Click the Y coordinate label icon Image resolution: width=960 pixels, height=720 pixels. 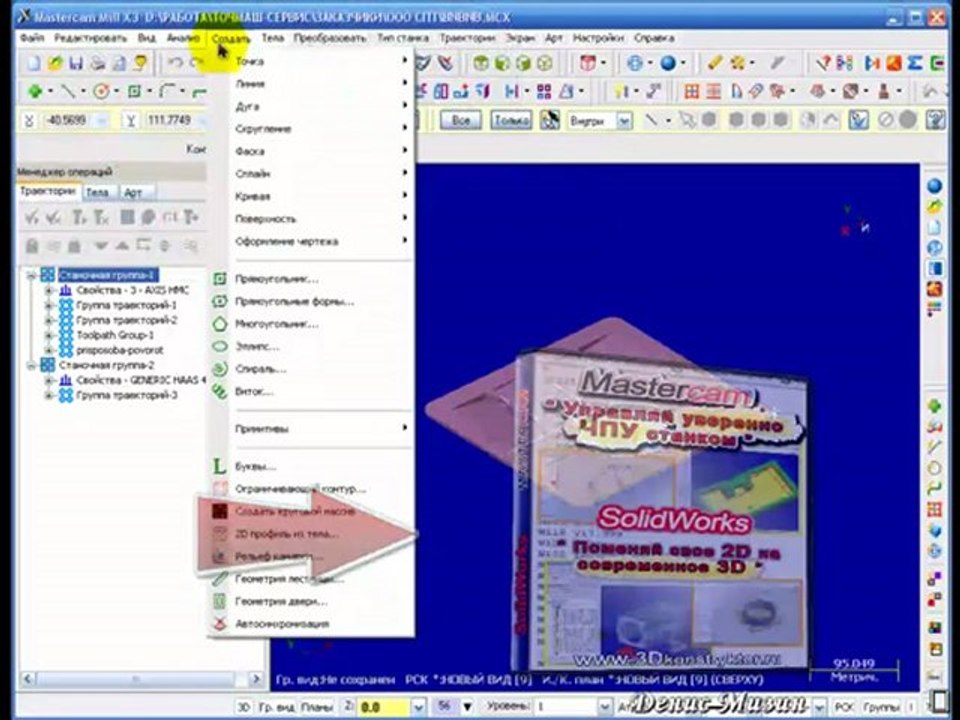130,120
